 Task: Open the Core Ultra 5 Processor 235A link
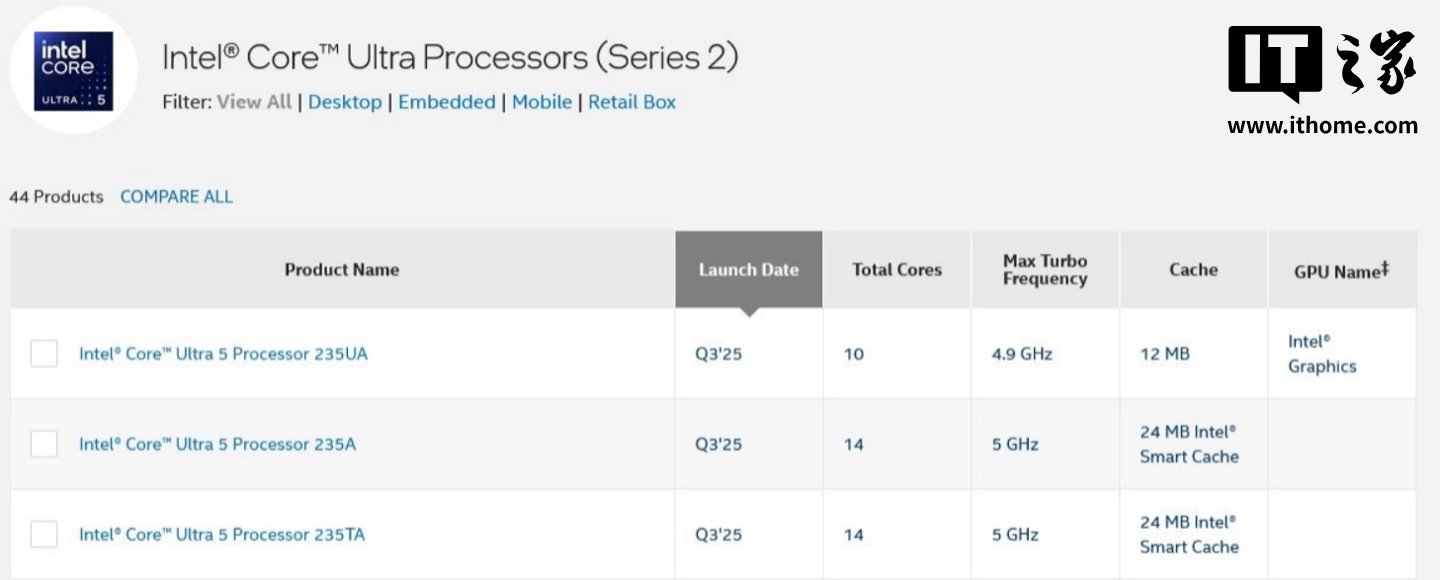coord(217,444)
